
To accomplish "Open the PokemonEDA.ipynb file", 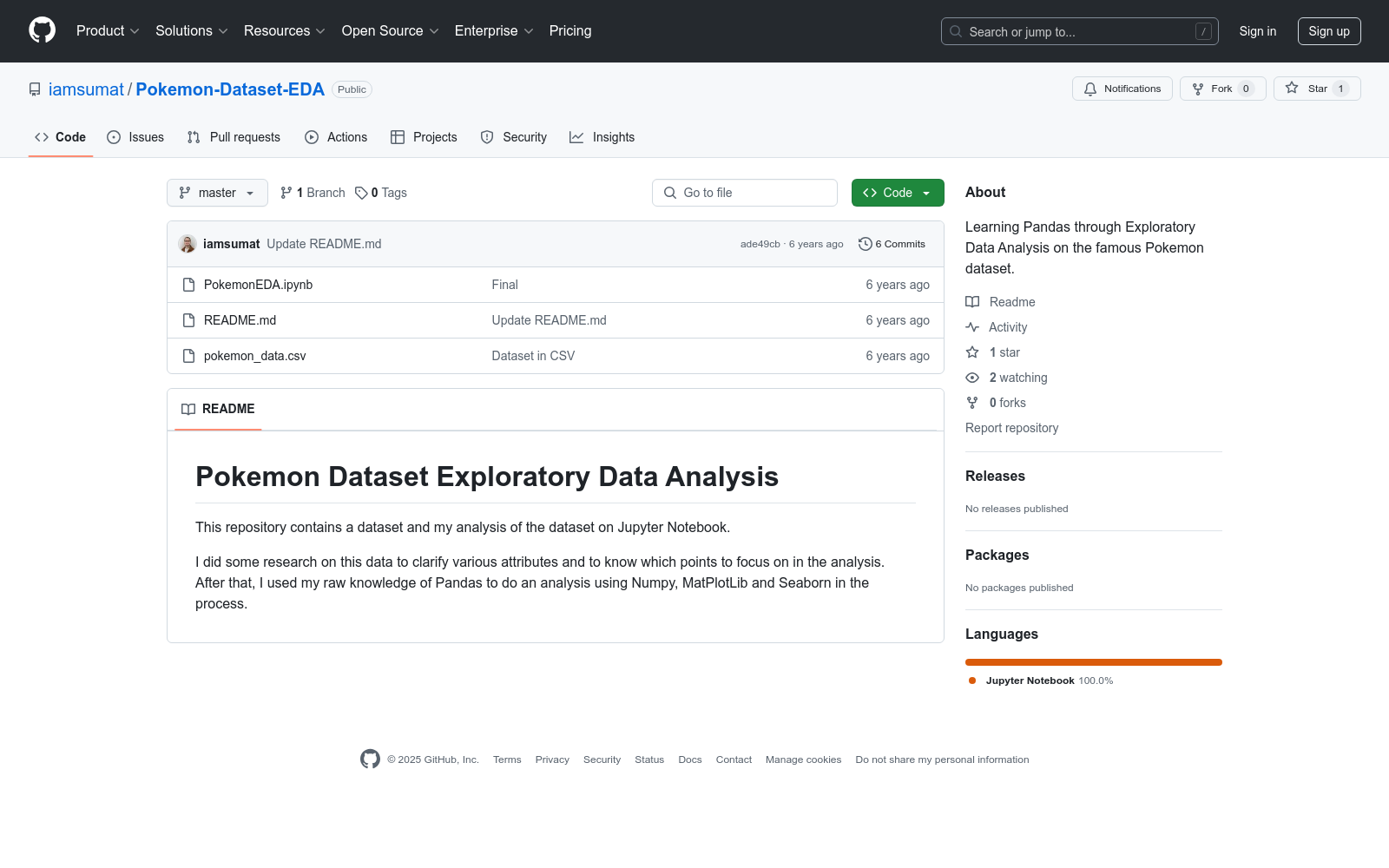I will point(258,285).
